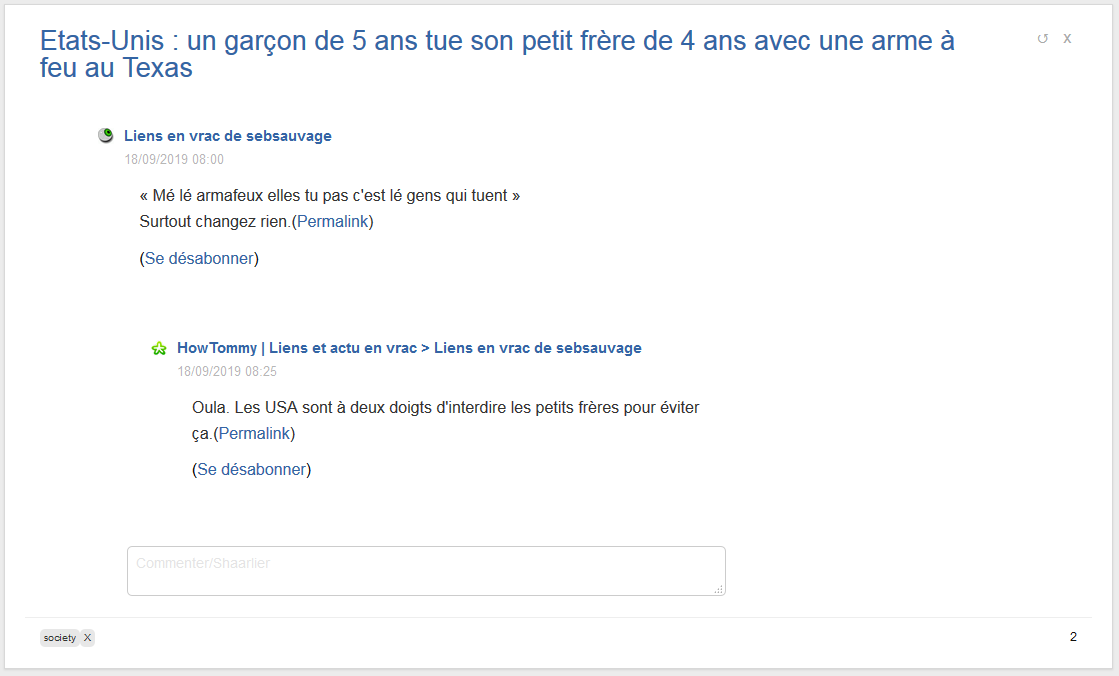Open the Permalink in HowTommy's comment
Image resolution: width=1119 pixels, height=676 pixels.
point(254,434)
